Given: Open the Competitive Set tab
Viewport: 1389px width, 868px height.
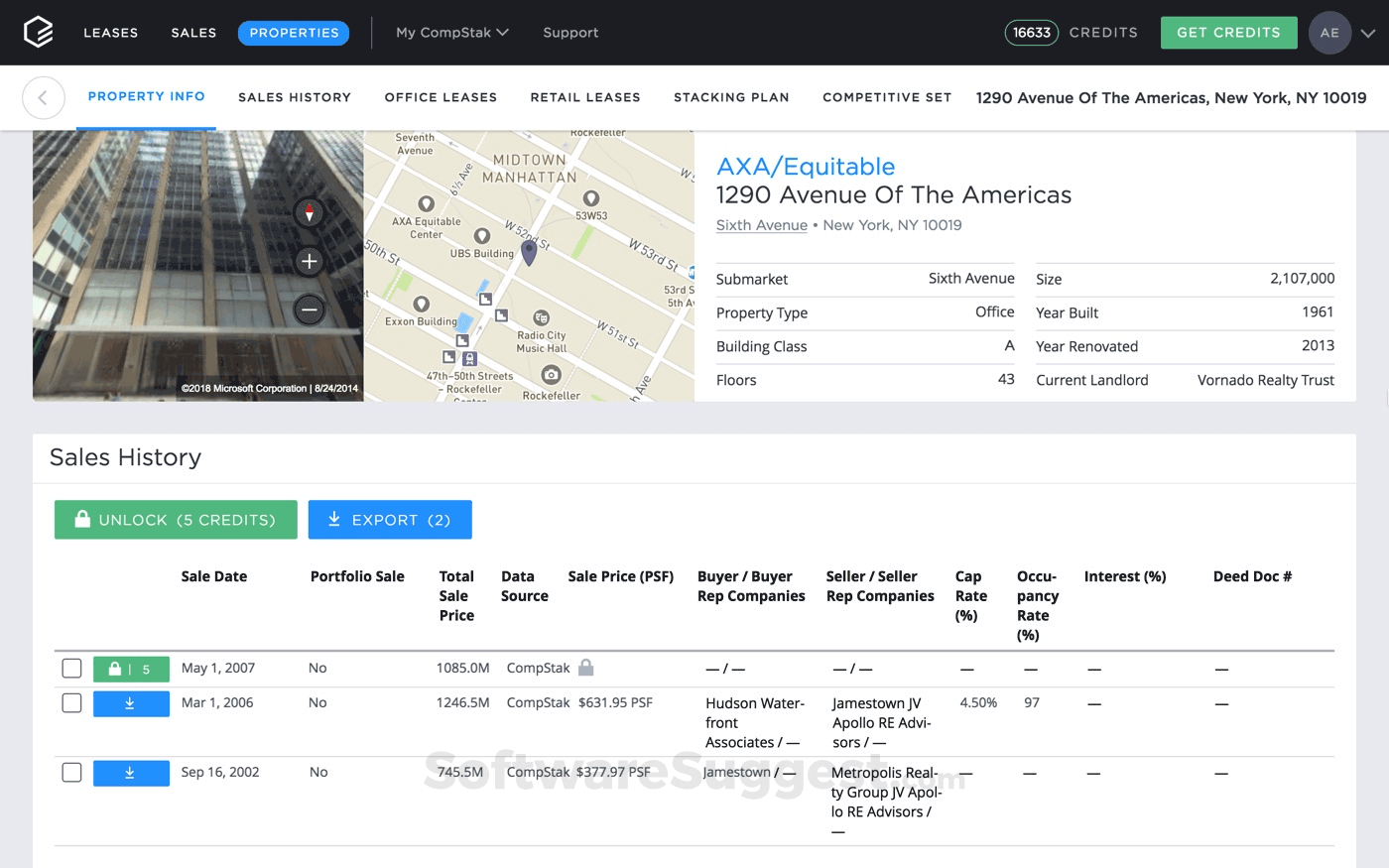Looking at the screenshot, I should pyautogui.click(x=886, y=97).
